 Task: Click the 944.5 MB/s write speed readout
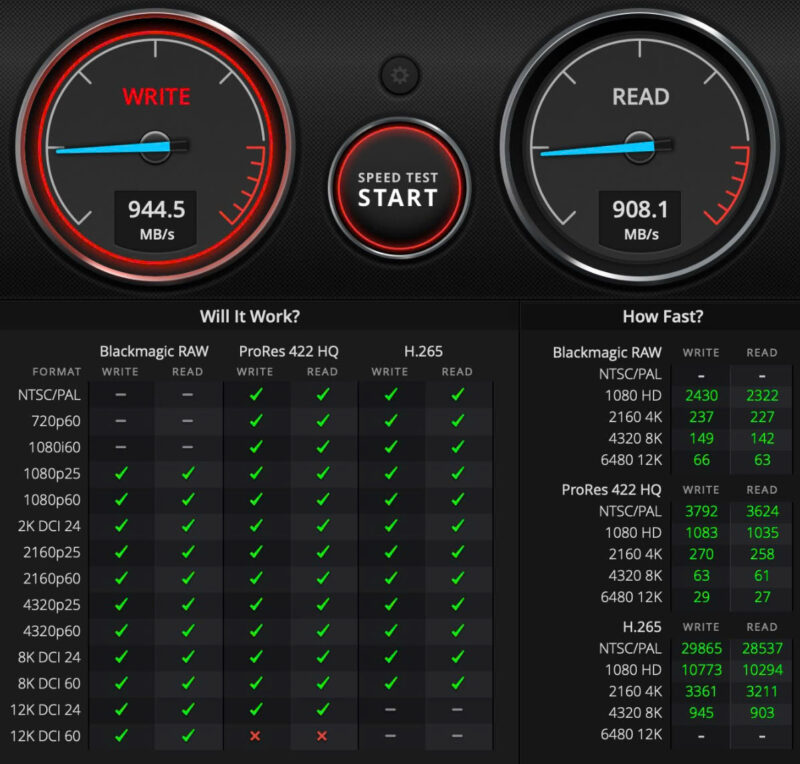coord(157,219)
